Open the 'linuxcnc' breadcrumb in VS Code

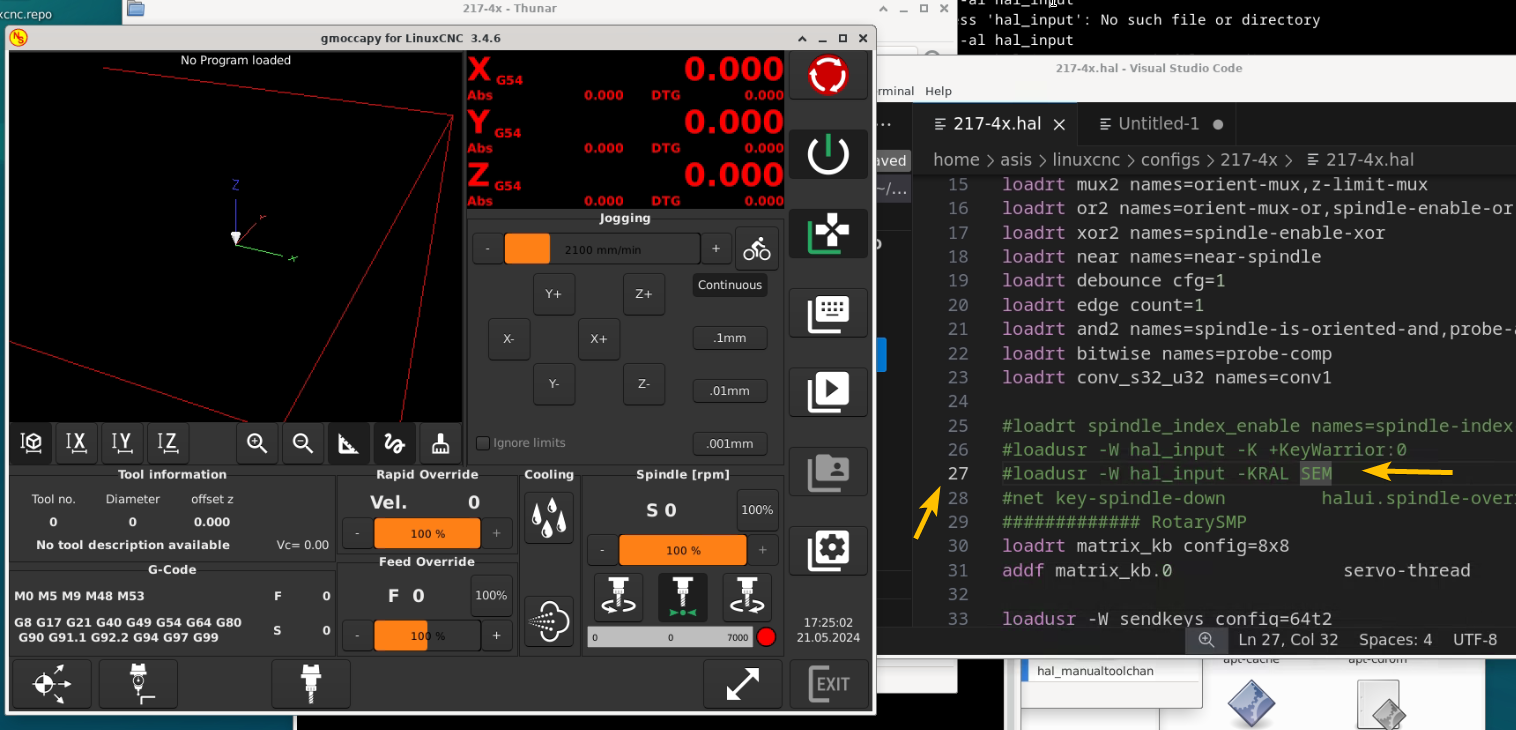coord(1086,160)
